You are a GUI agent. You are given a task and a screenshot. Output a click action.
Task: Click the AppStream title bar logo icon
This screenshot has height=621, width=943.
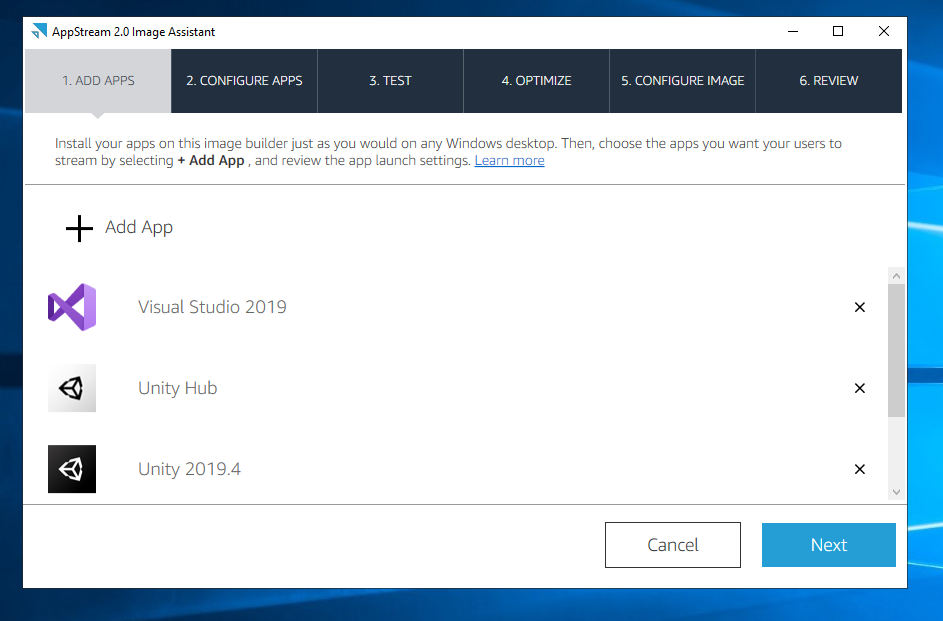pyautogui.click(x=39, y=31)
